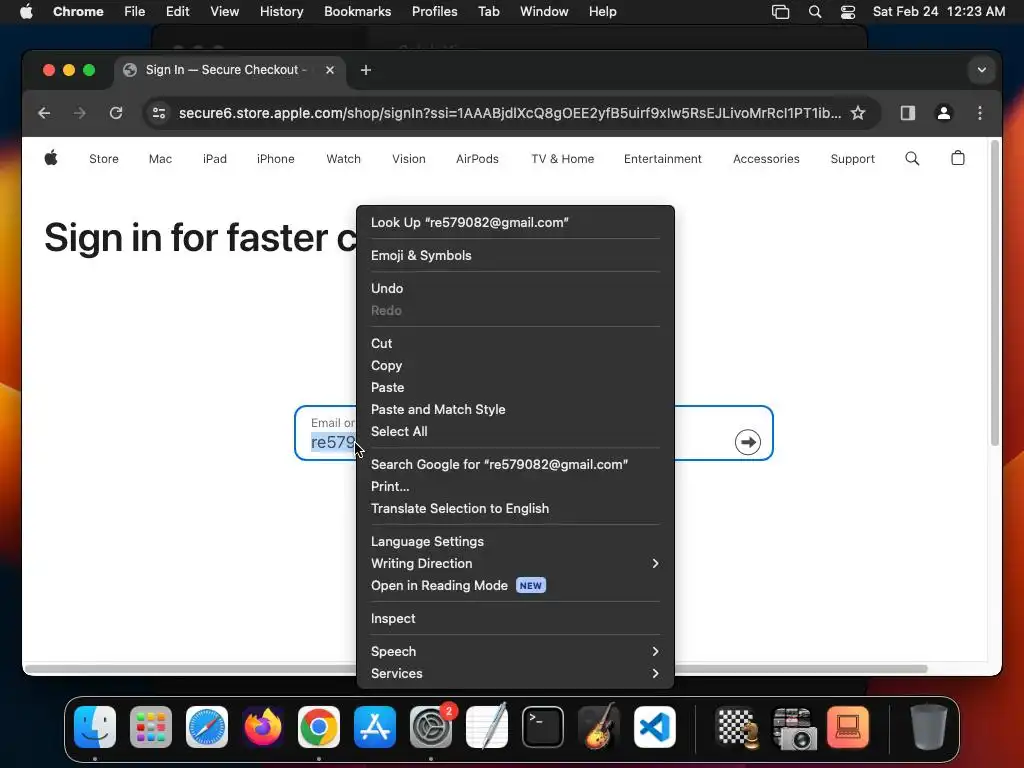1024x768 pixels.
Task: Open the Store link in Apple nav
Action: (x=104, y=159)
